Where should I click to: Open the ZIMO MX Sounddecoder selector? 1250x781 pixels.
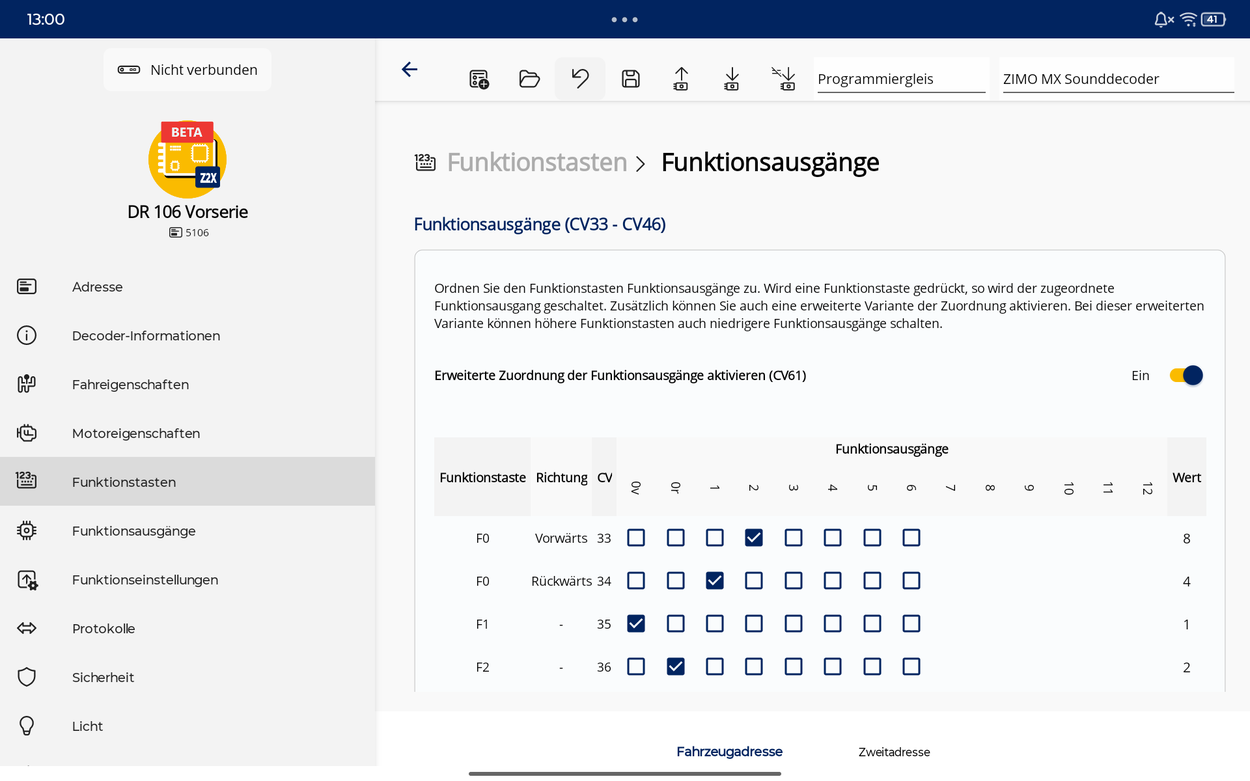tap(1117, 79)
